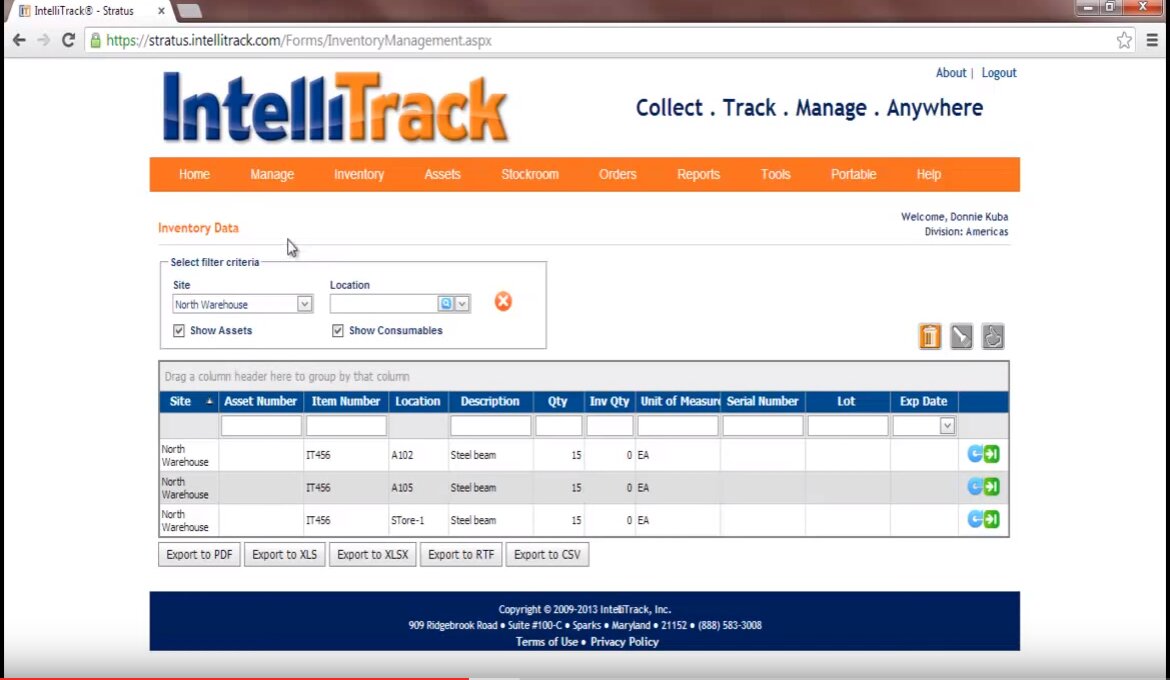
Task: Open the Stockroom menu
Action: click(x=530, y=174)
